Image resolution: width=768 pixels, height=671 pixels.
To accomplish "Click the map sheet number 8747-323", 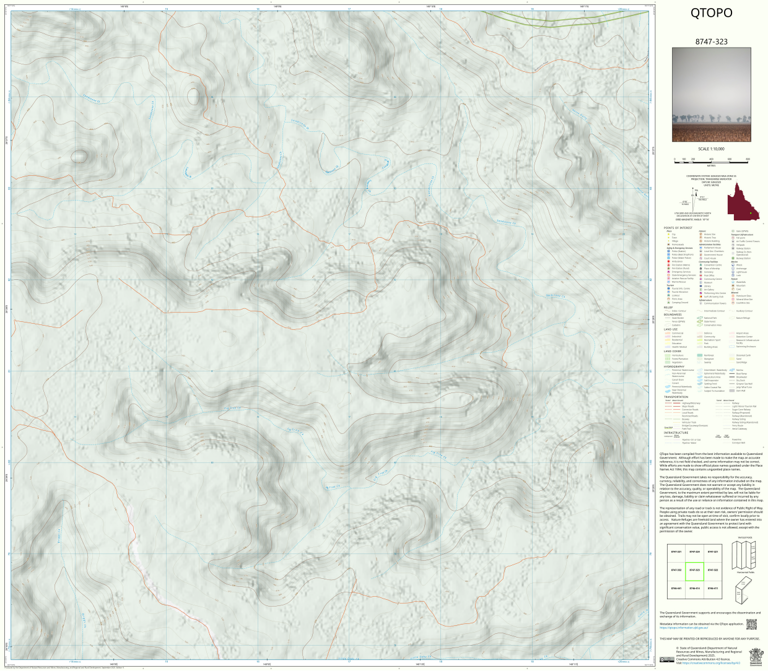I will [711, 42].
